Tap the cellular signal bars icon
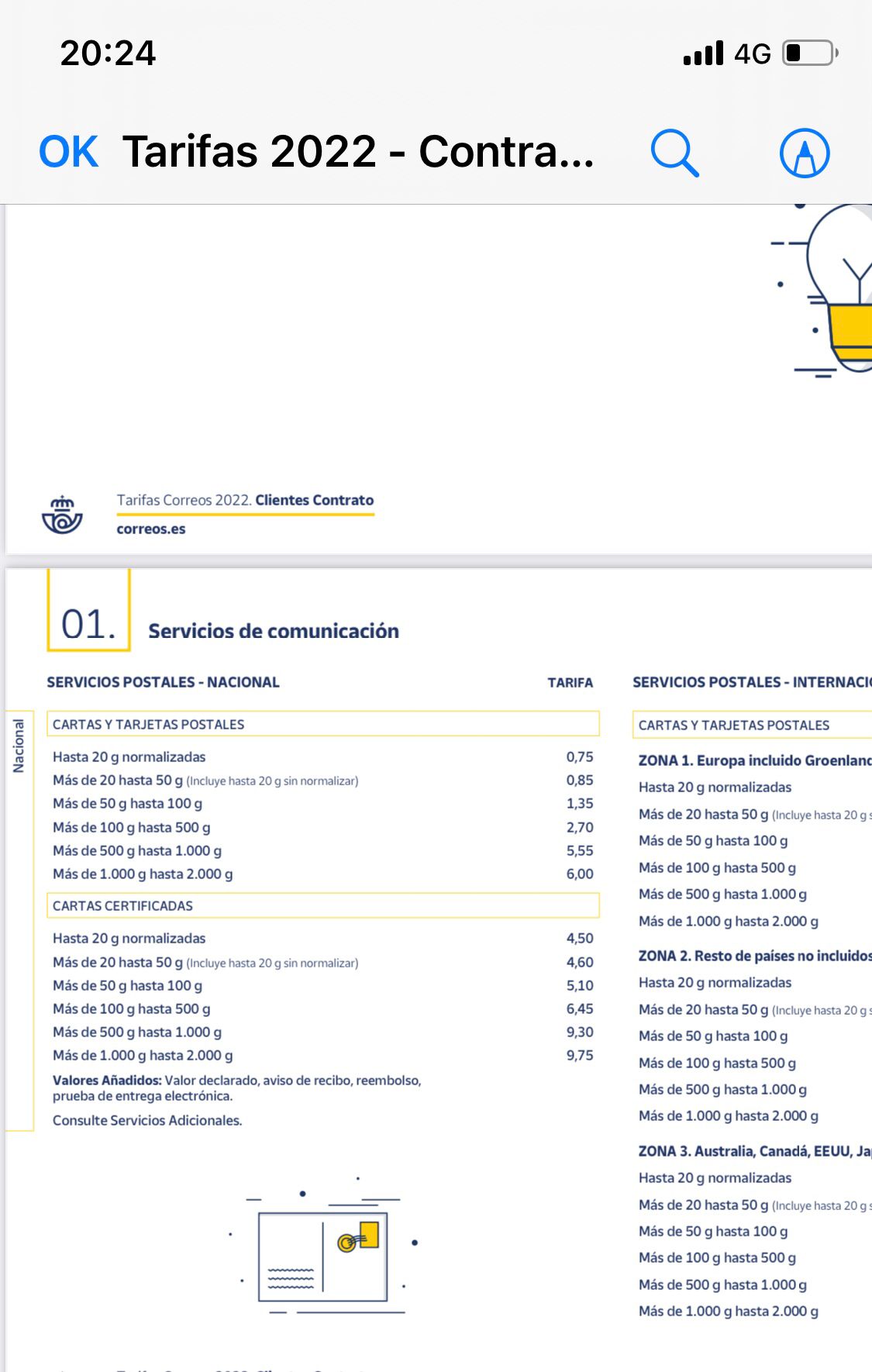This screenshot has width=872, height=1372. 703,53
